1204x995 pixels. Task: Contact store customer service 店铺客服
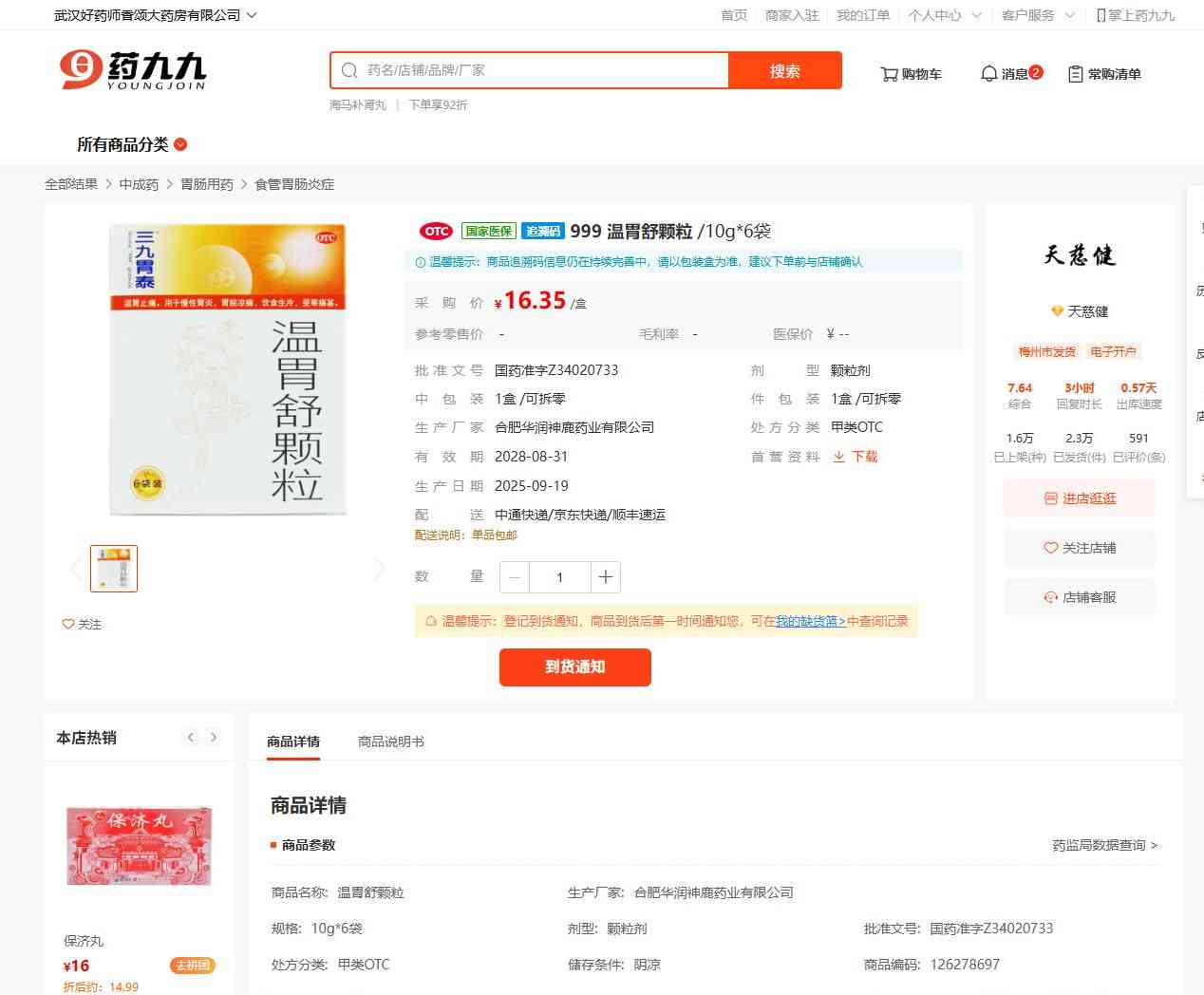[x=1080, y=597]
